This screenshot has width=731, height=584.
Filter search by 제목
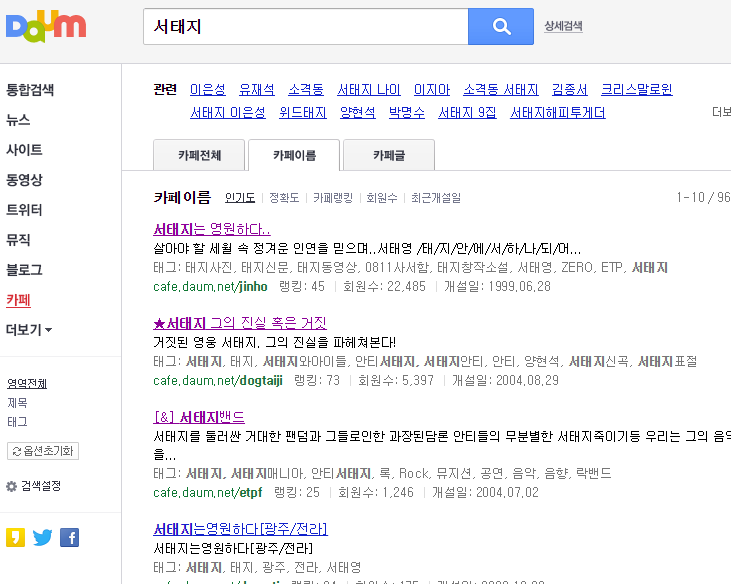tap(17, 403)
